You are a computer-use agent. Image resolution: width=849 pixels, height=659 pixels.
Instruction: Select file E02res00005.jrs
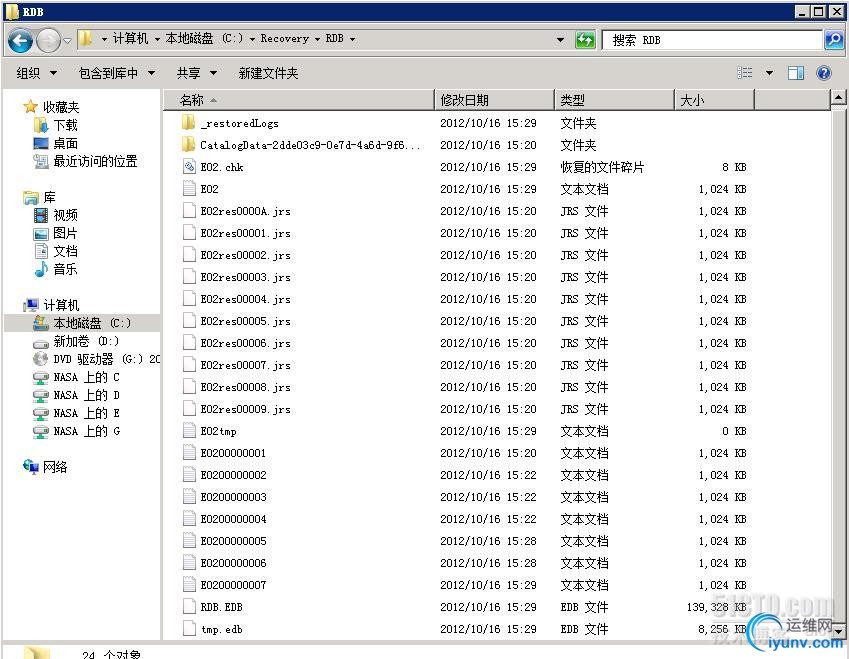point(245,321)
